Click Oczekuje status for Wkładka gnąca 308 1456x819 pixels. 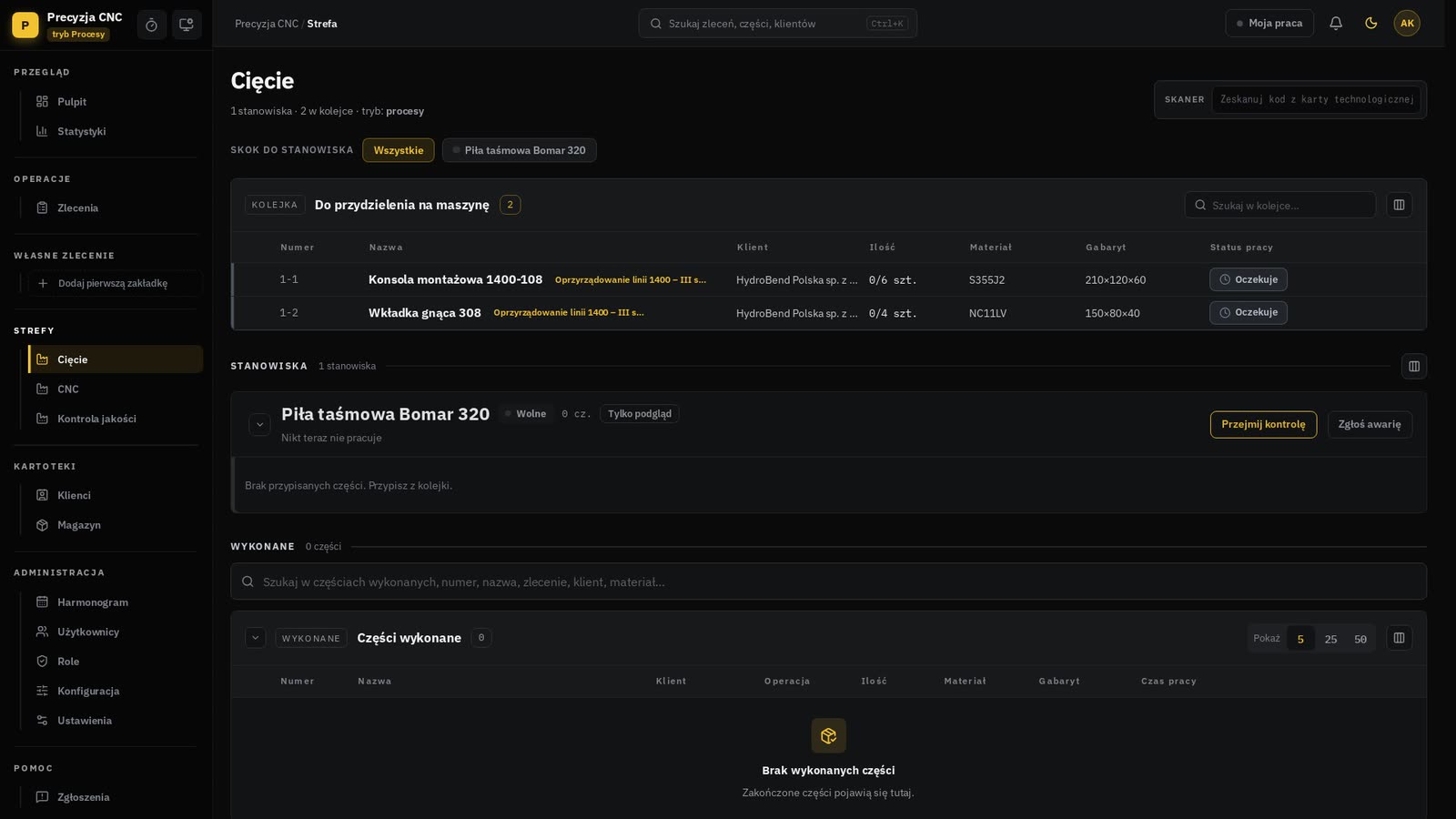pyautogui.click(x=1249, y=312)
